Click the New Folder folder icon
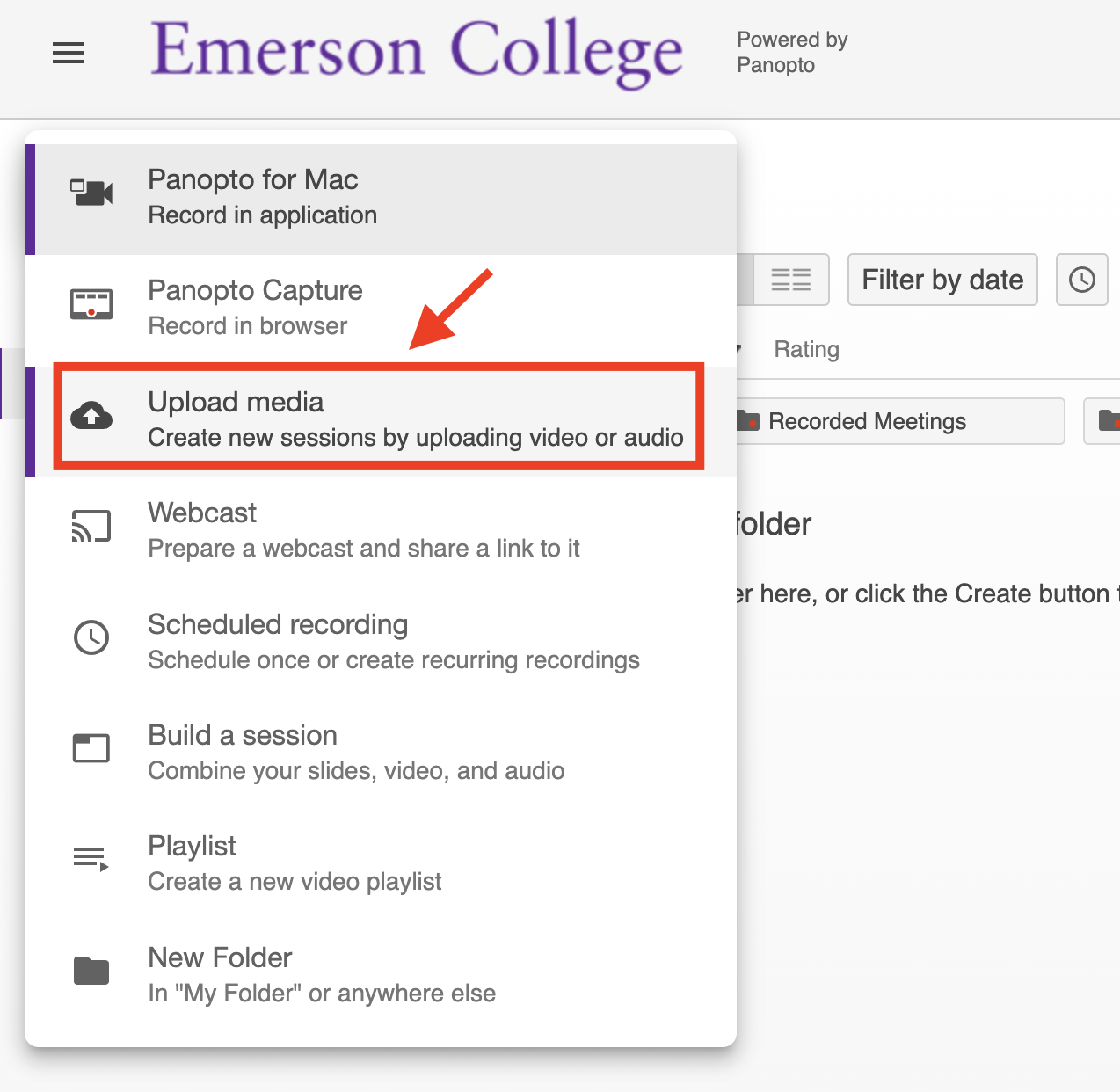 91,971
